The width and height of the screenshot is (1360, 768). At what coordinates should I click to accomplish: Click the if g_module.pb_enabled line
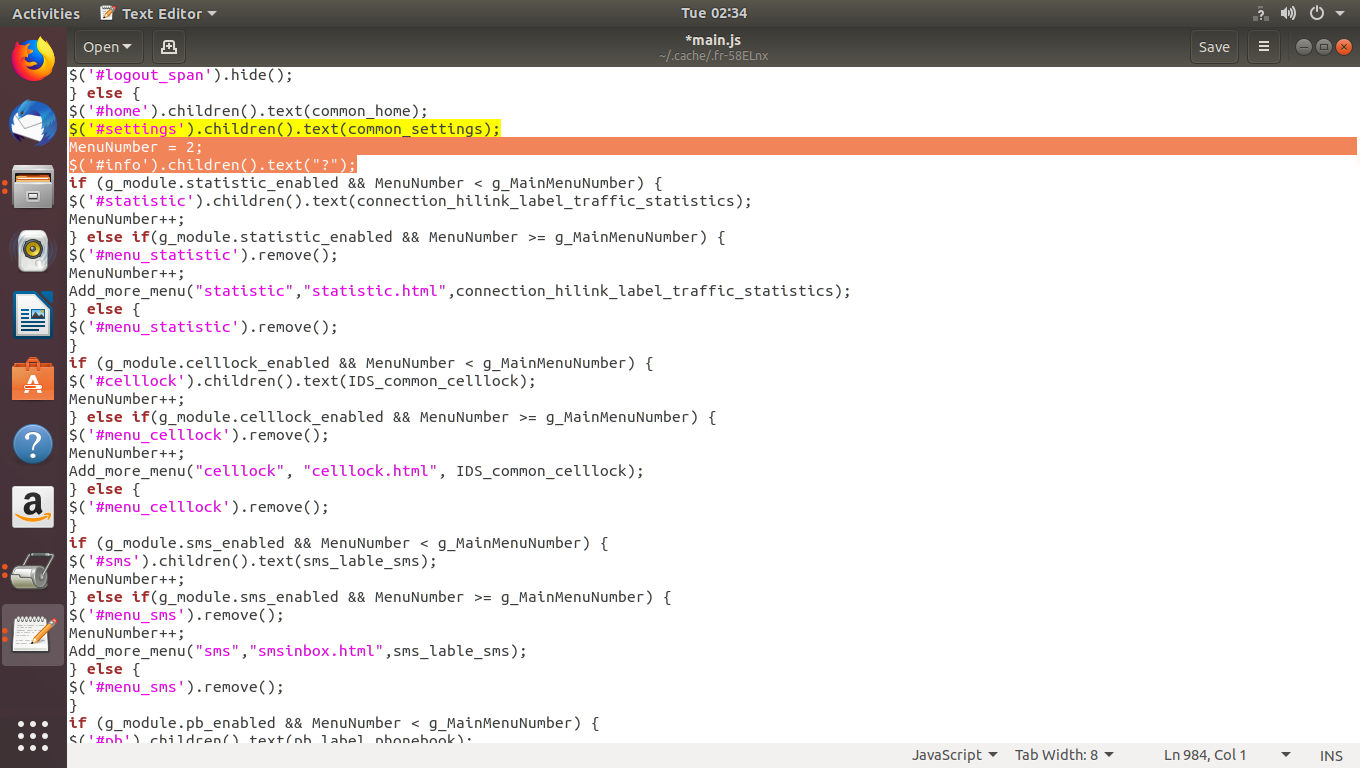(334, 723)
